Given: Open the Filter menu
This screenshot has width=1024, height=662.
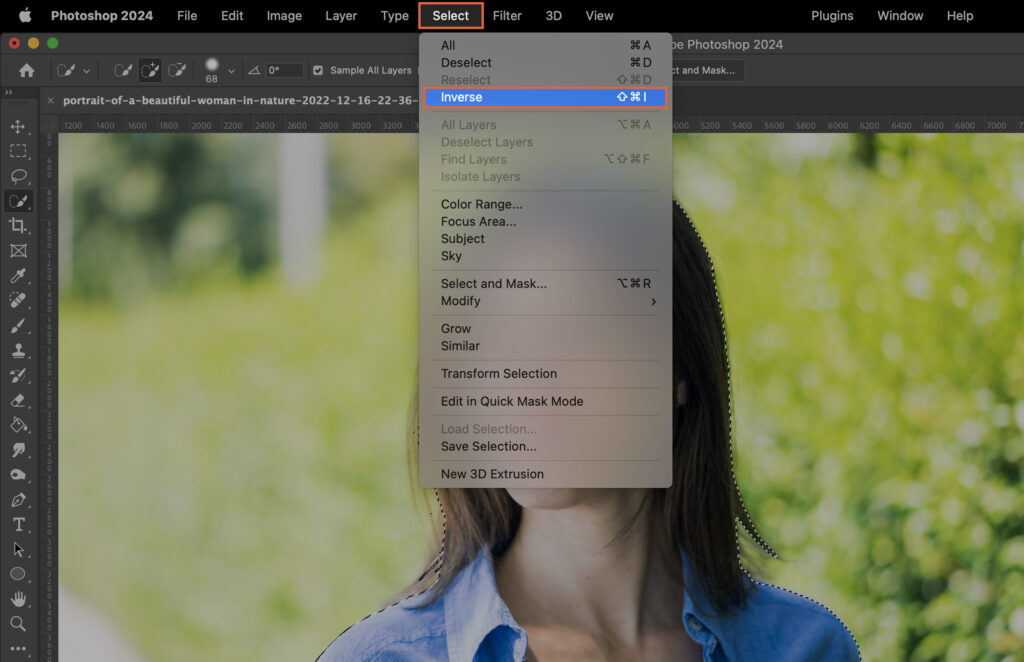Looking at the screenshot, I should (x=507, y=15).
